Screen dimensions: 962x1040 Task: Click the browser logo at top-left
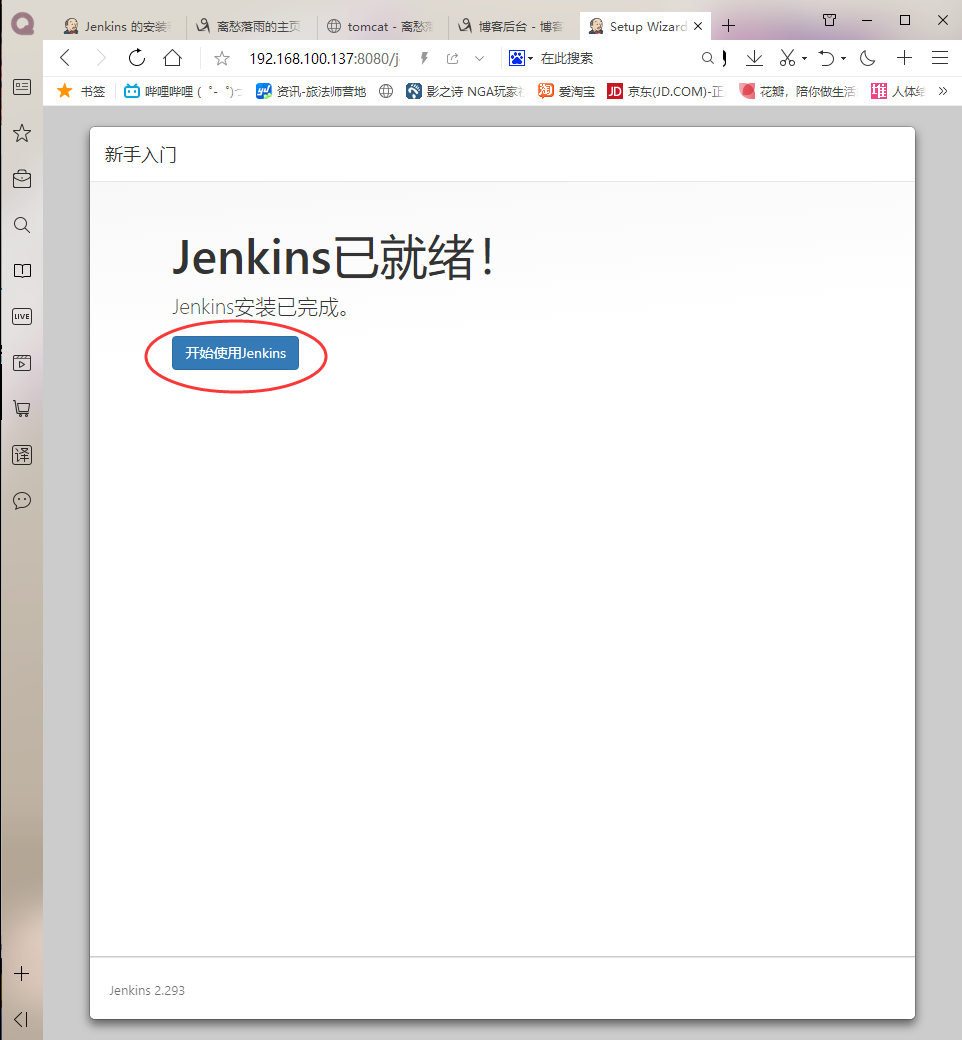point(22,25)
